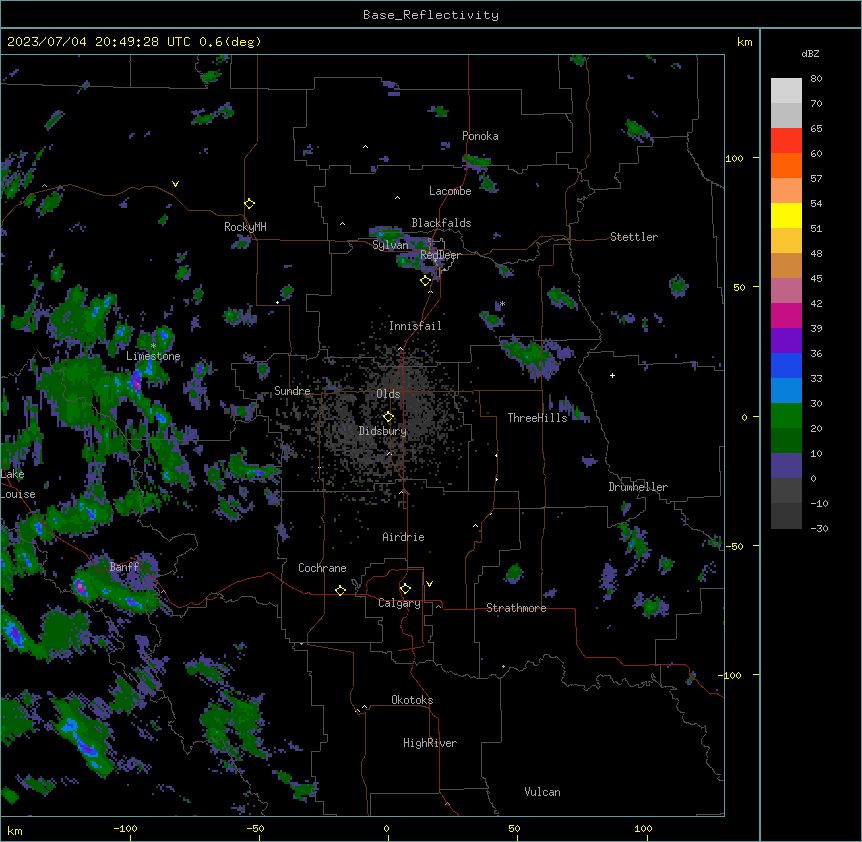Select the light blue 30-33 dBZ legend swatch
The width and height of the screenshot is (862, 842).
[786, 391]
